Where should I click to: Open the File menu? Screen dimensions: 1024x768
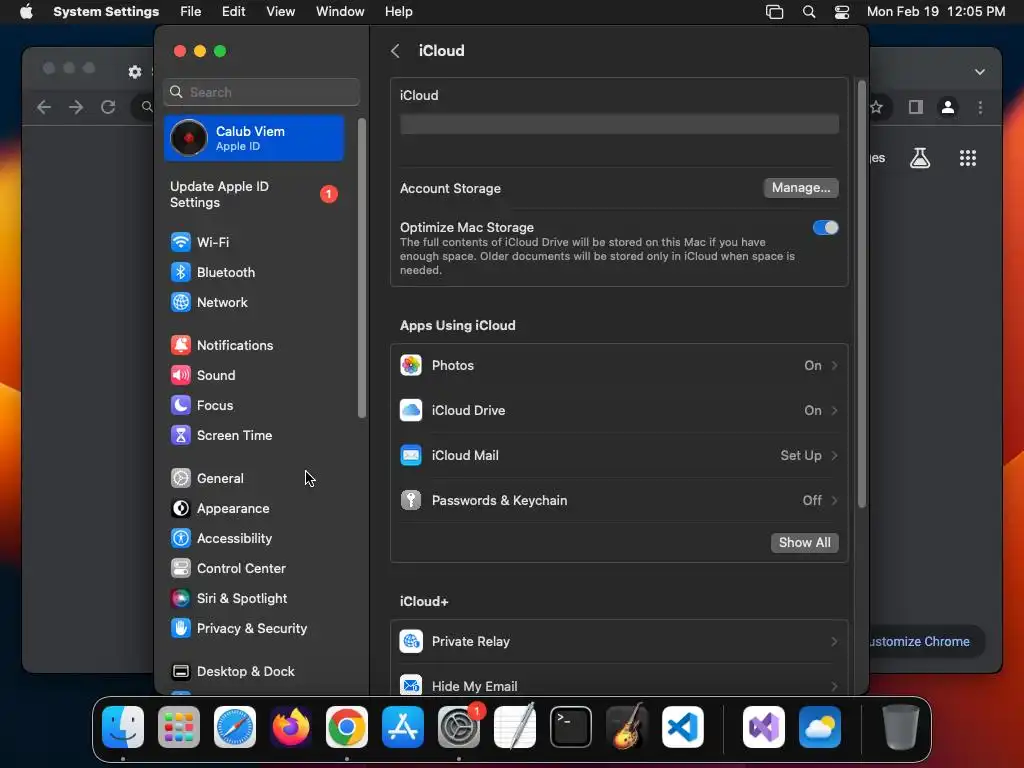point(191,12)
